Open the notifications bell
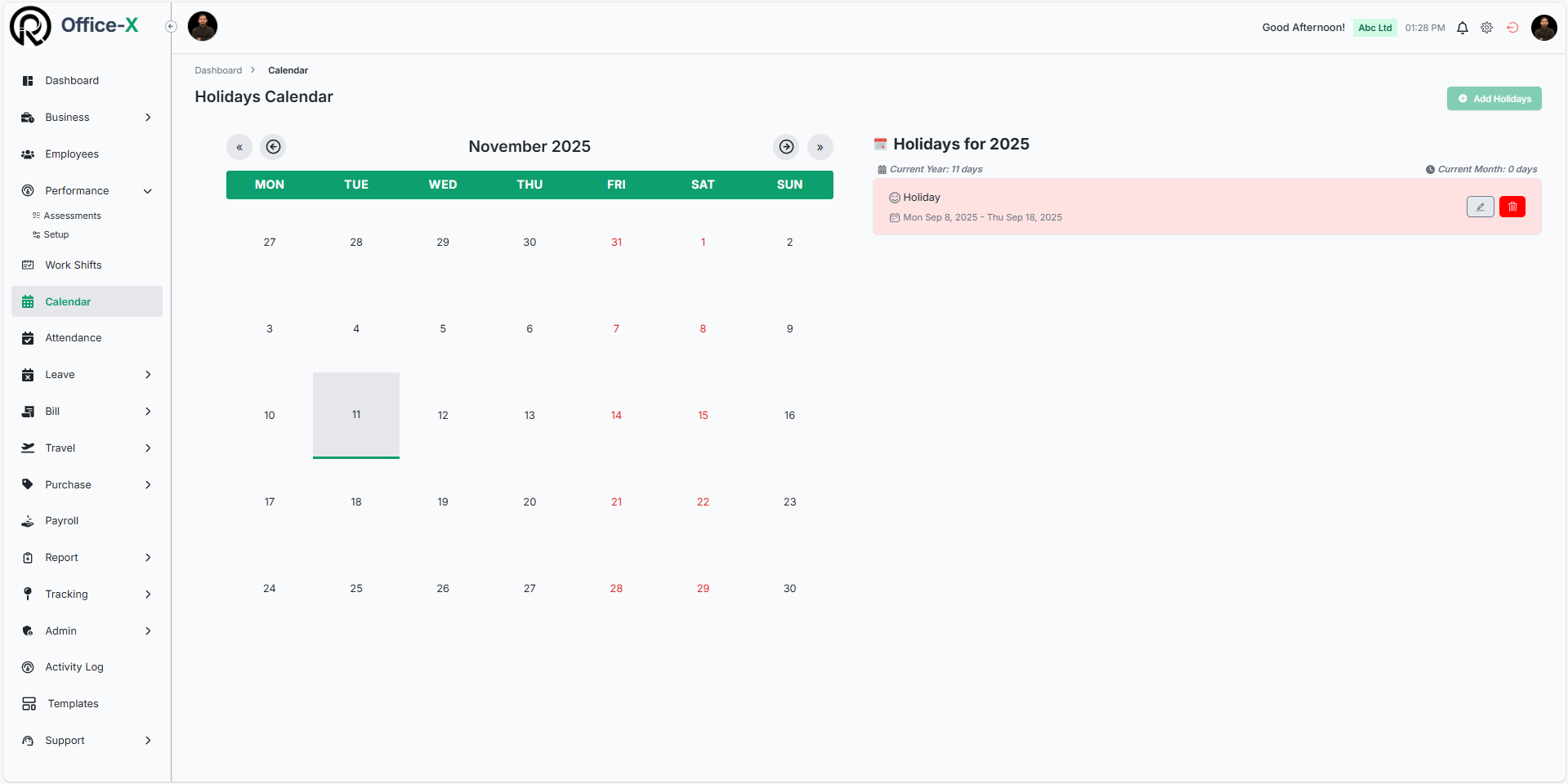1568x784 pixels. (1462, 27)
